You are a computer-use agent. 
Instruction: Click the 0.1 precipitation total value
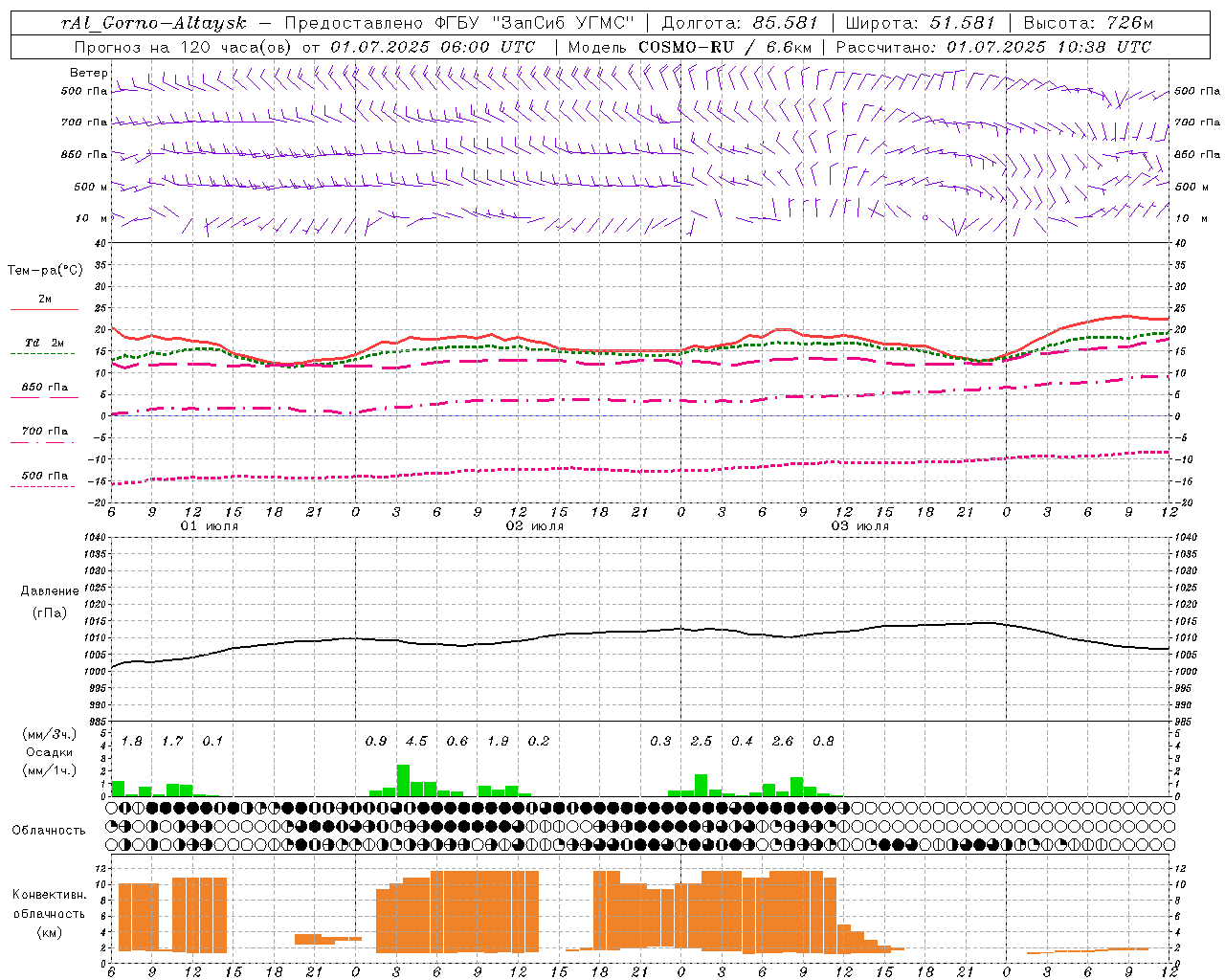(212, 742)
